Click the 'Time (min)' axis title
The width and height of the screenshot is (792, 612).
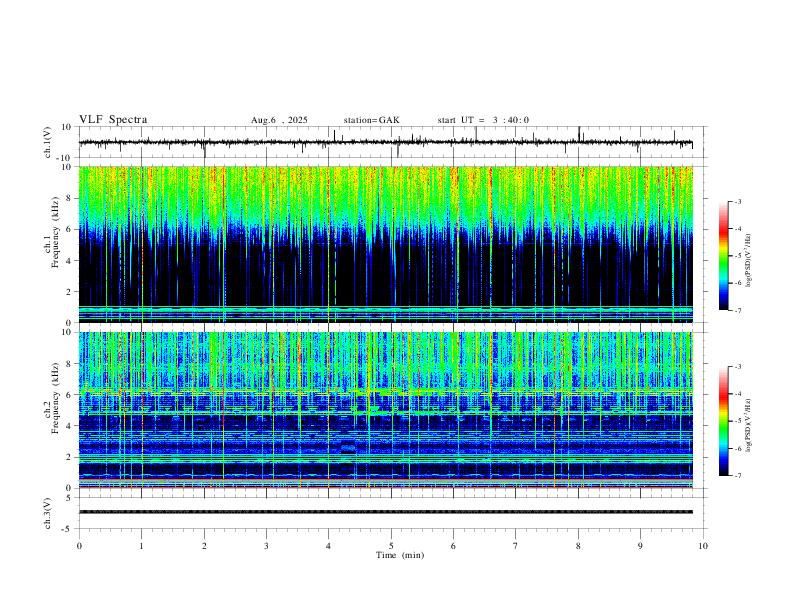click(400, 555)
